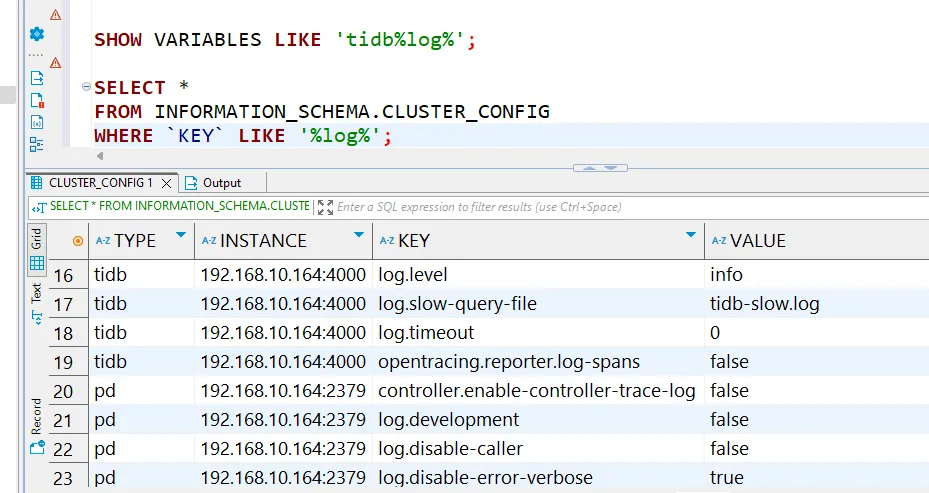Open filter dropdown for KEY column

point(690,236)
